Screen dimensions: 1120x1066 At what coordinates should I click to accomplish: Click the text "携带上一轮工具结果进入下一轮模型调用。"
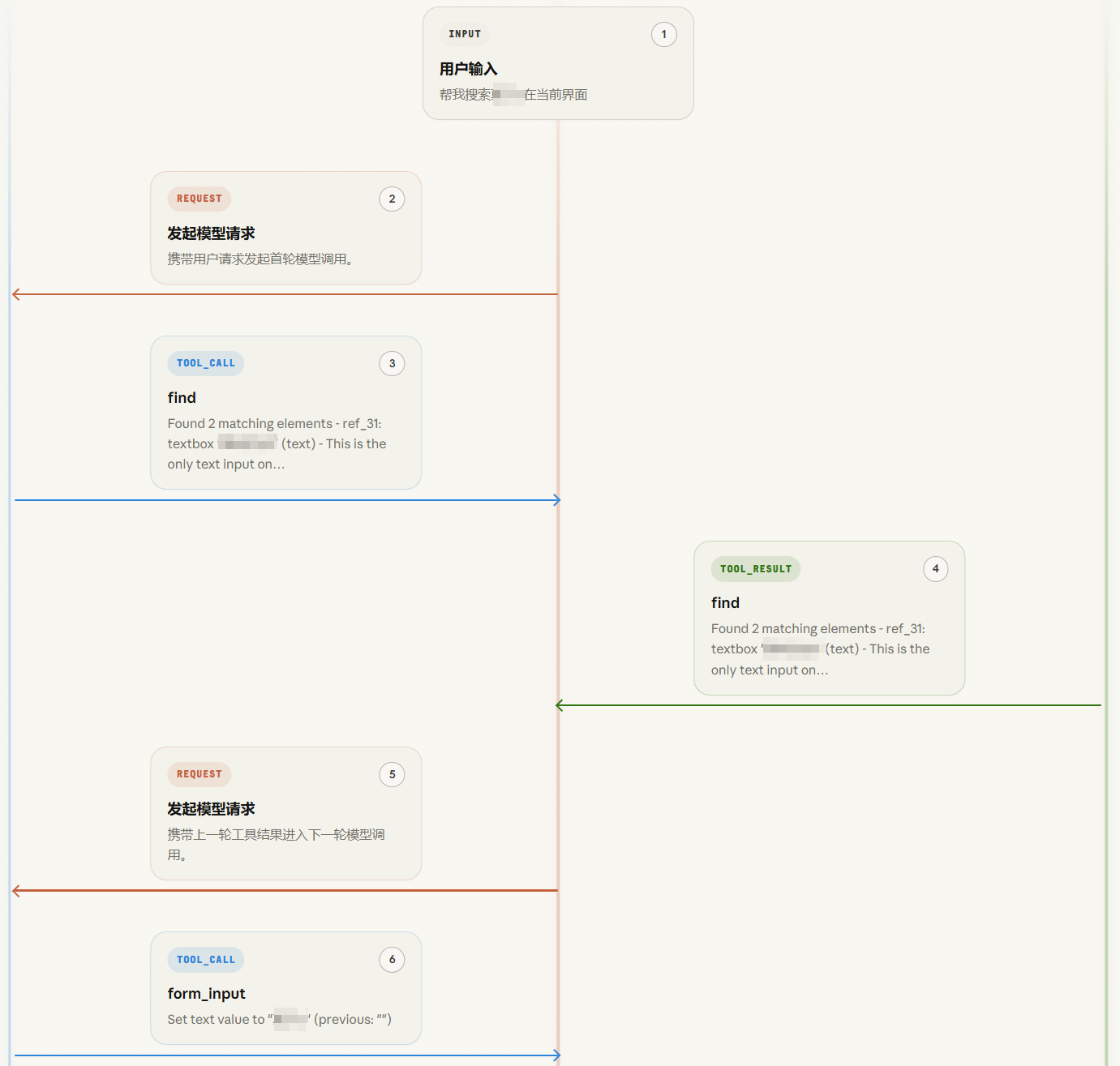tap(276, 845)
